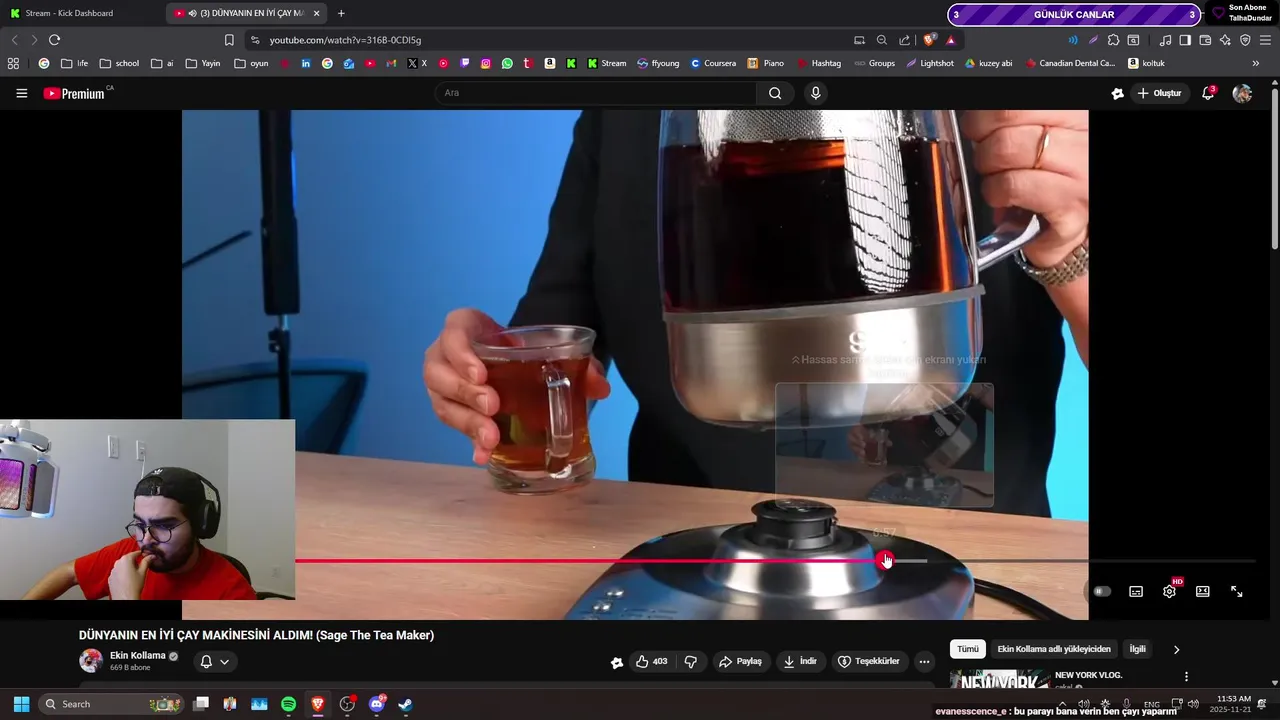Open more actions three-dot menu under video

click(924, 662)
